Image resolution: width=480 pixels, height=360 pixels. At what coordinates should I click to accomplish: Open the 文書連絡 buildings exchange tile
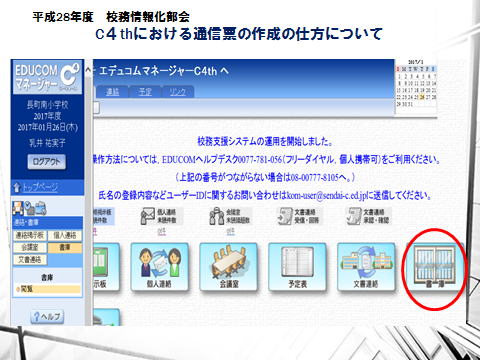(366, 267)
